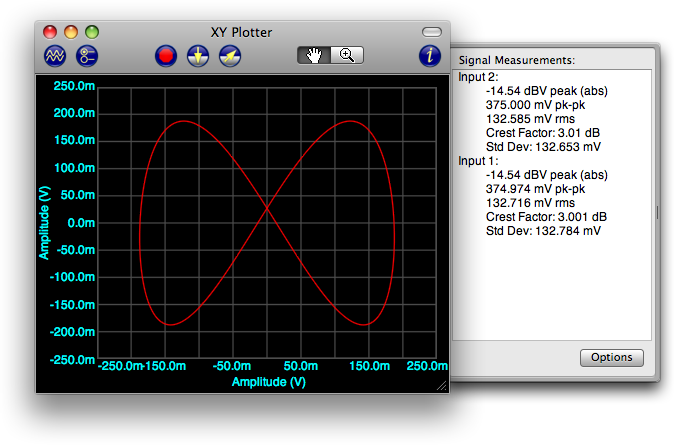Click the '250.0m' y-axis tick label
693x446 pixels.
[x=74, y=86]
